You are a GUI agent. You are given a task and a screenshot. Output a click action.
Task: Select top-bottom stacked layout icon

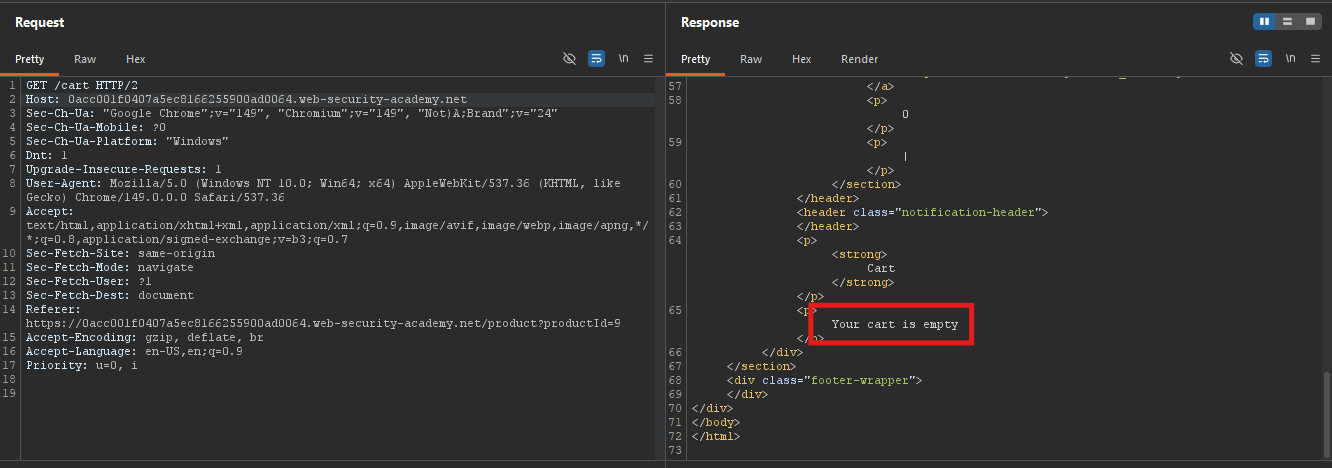click(1287, 21)
